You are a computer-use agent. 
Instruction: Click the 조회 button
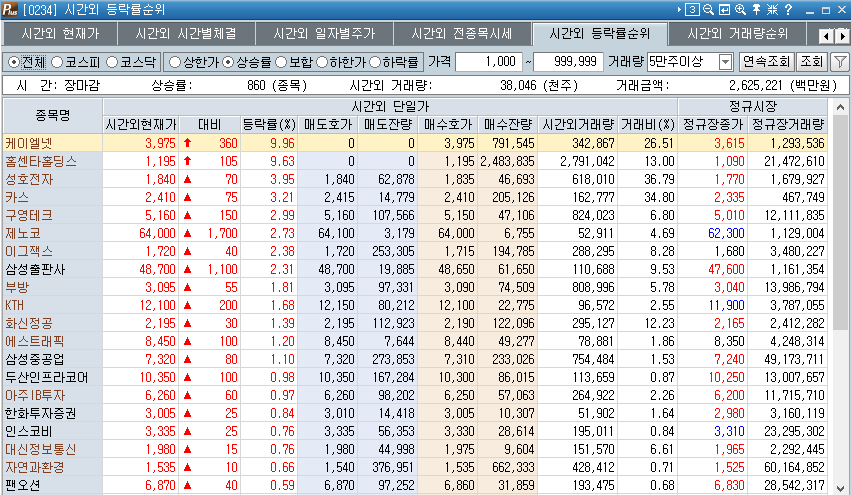[812, 62]
